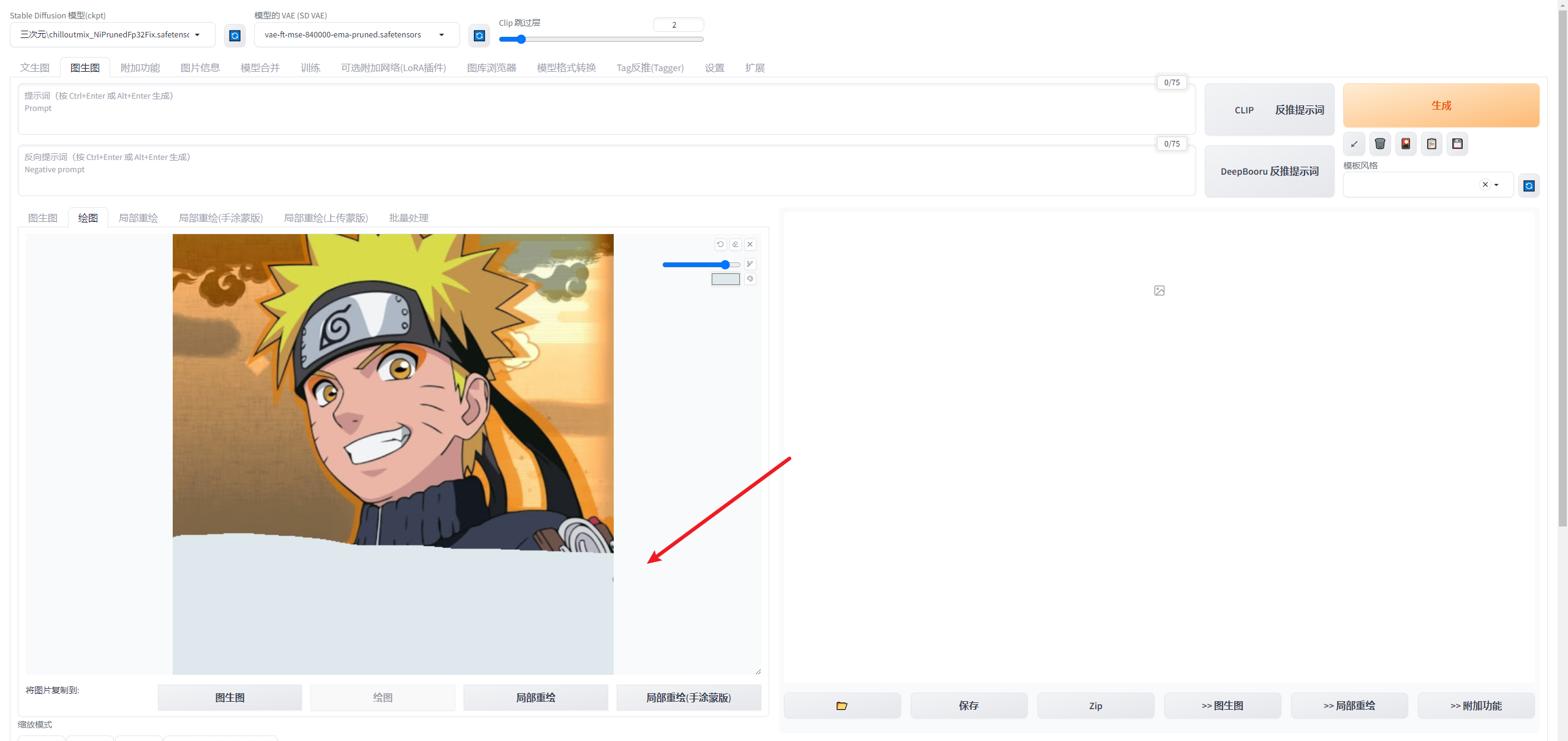Send output with >> 附加功能 button
The image size is (1568, 741).
[x=1476, y=705]
